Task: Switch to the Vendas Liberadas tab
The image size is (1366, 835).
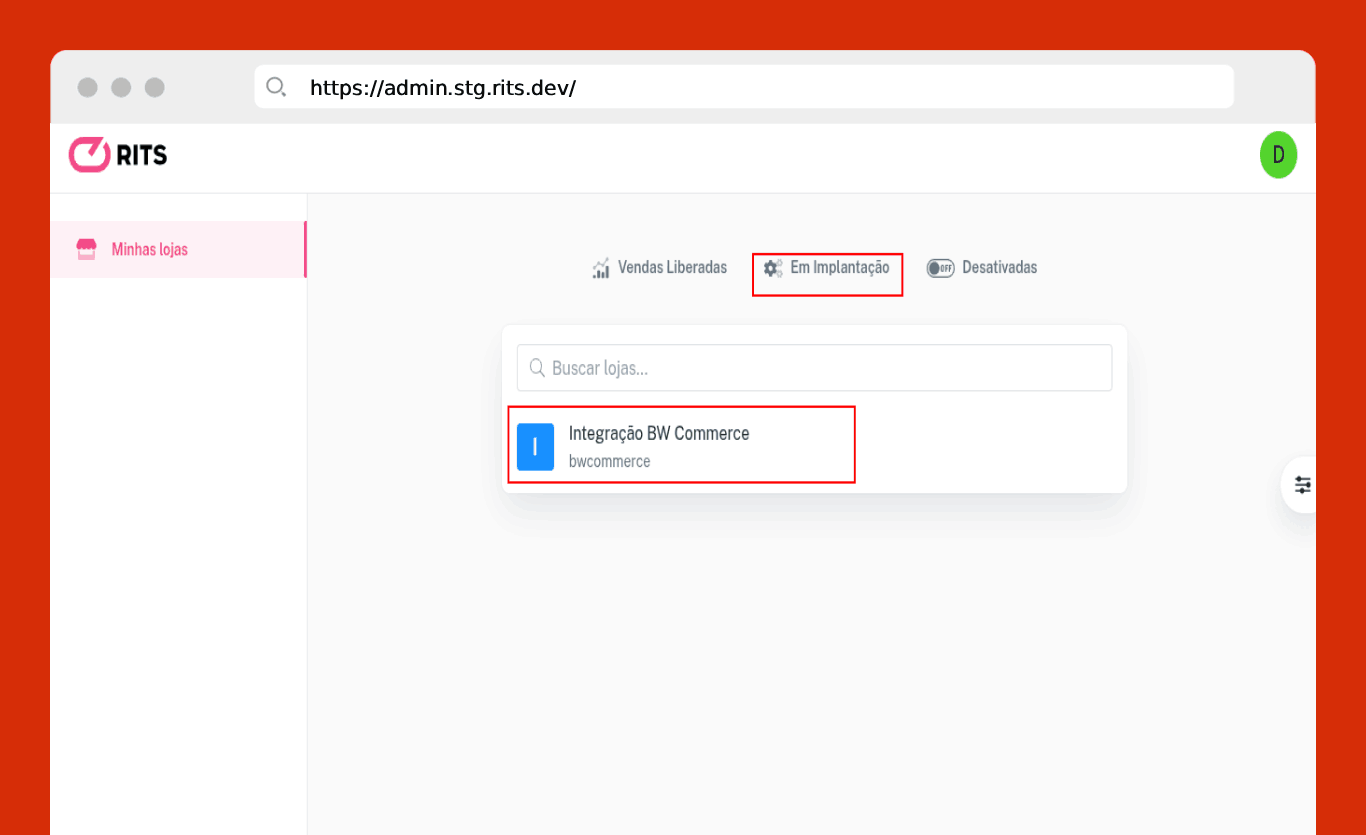Action: pyautogui.click(x=659, y=268)
